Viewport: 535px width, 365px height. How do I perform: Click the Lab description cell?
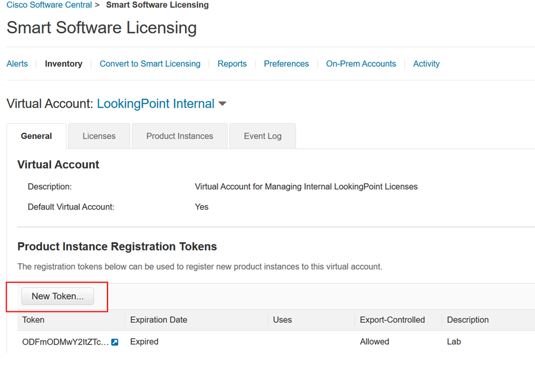454,342
